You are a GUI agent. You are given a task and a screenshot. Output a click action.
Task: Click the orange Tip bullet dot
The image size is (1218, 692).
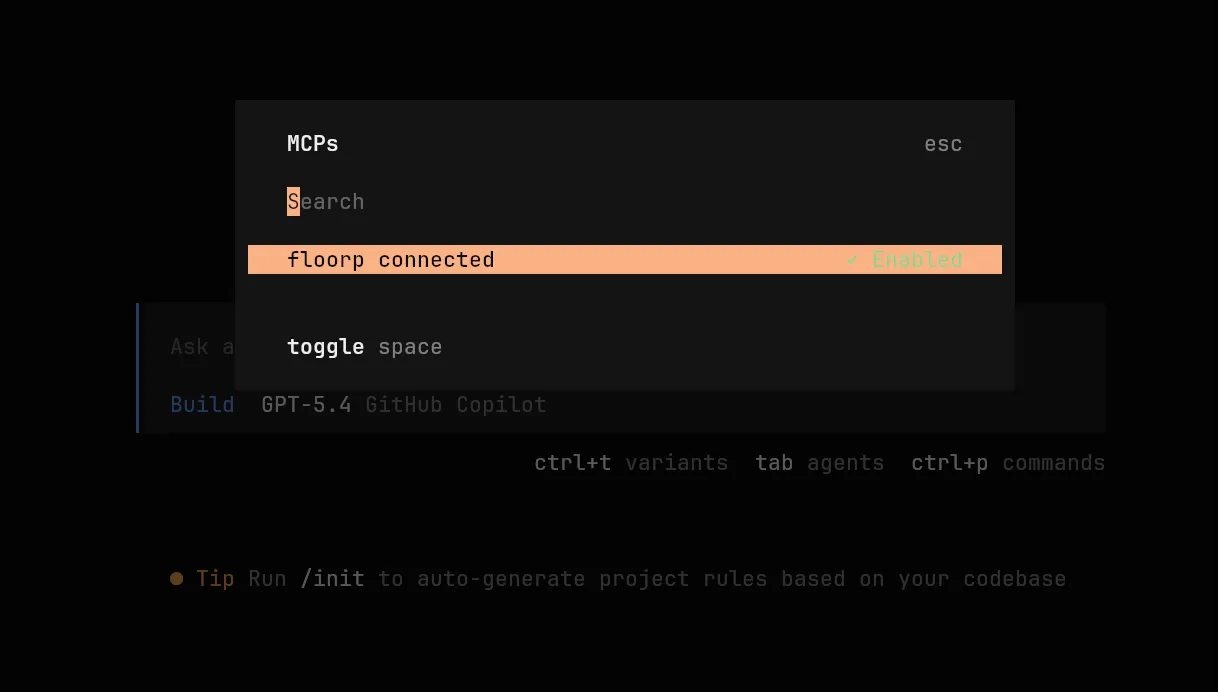point(177,579)
